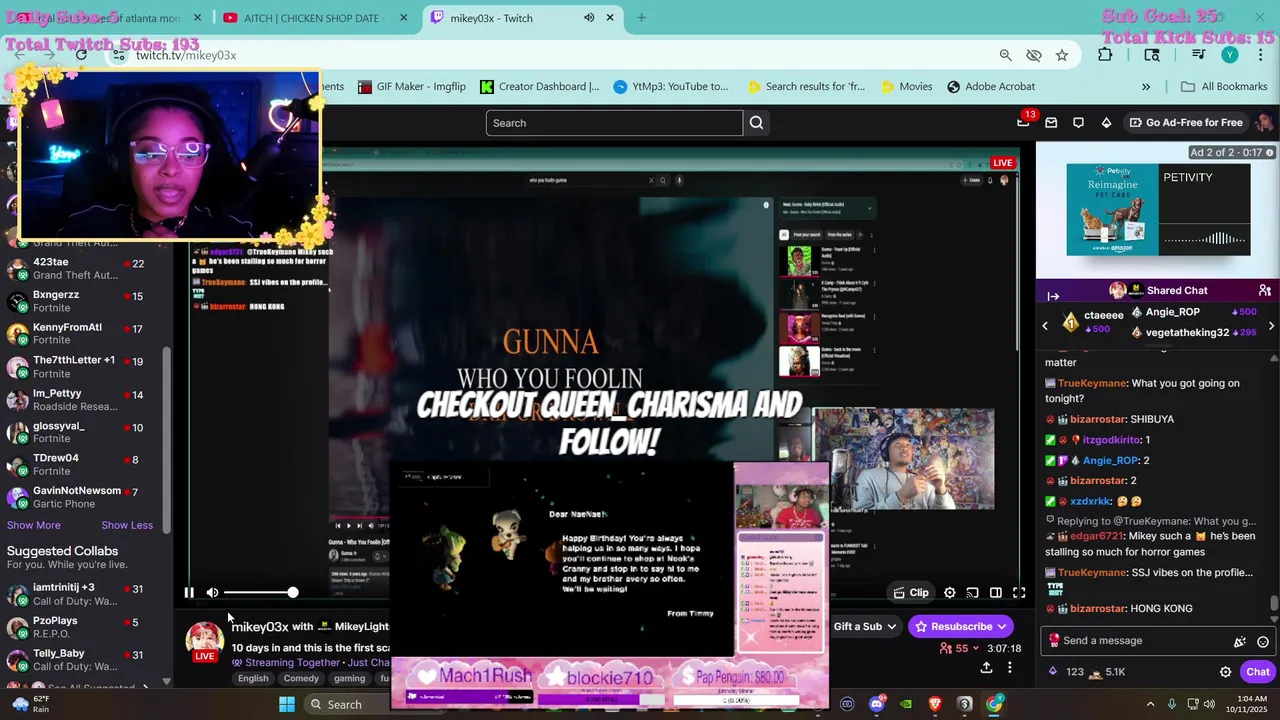Viewport: 1280px width, 720px height.
Task: Pause the Twitch stream player
Action: coord(189,593)
